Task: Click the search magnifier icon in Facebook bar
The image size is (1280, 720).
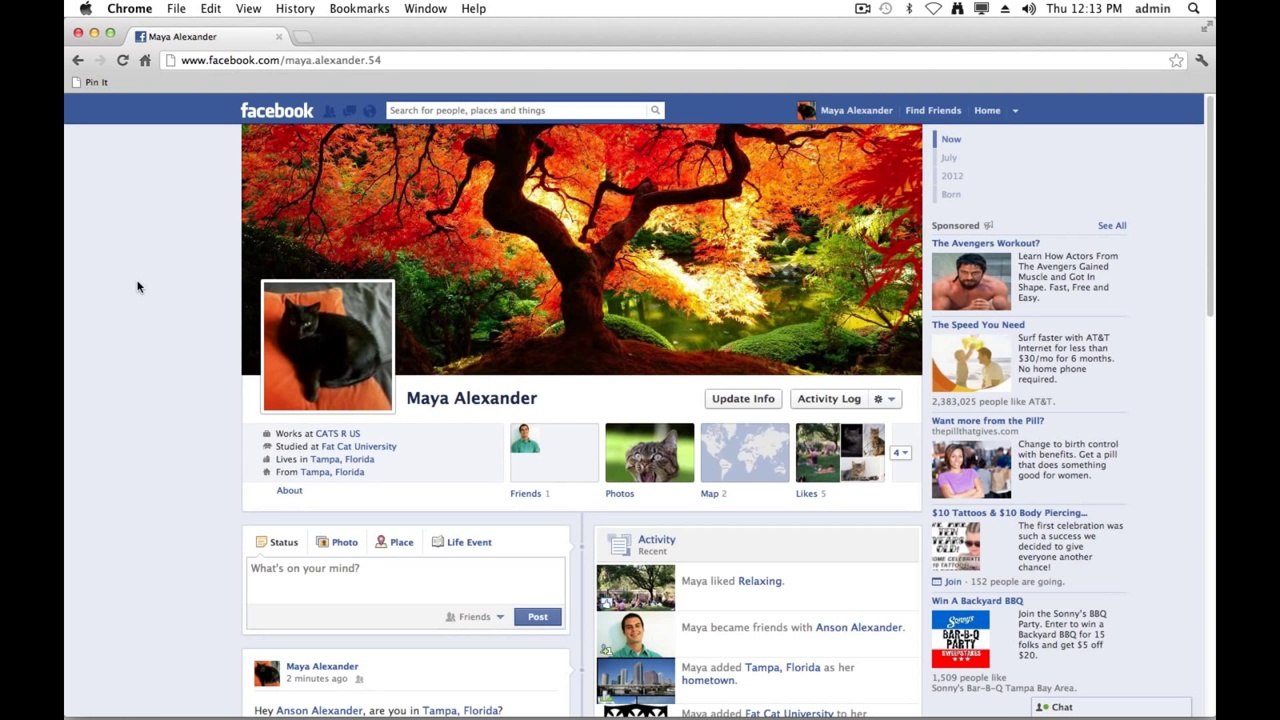Action: pos(655,110)
